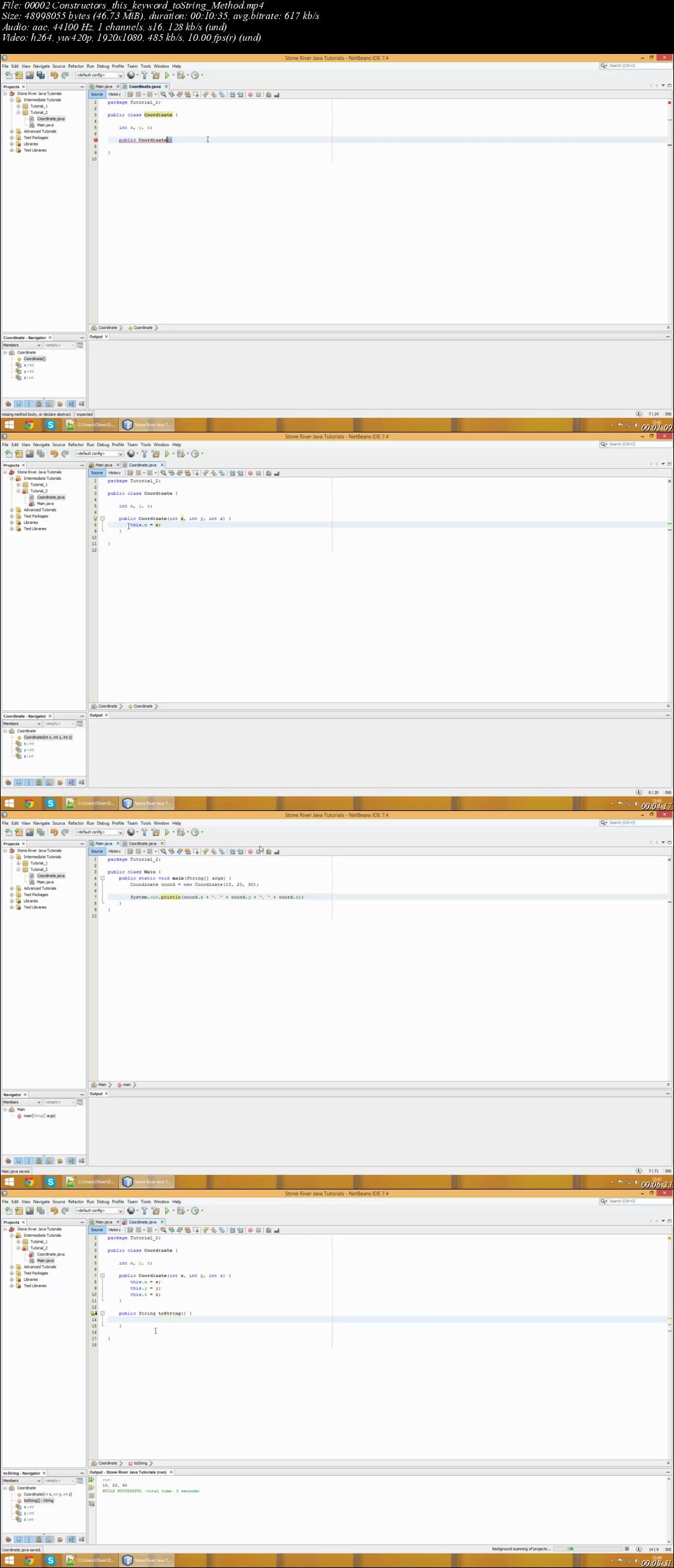This screenshot has width=674, height=1568.
Task: Open Refactor menu in 00:02:09 frame
Action: tap(76, 66)
